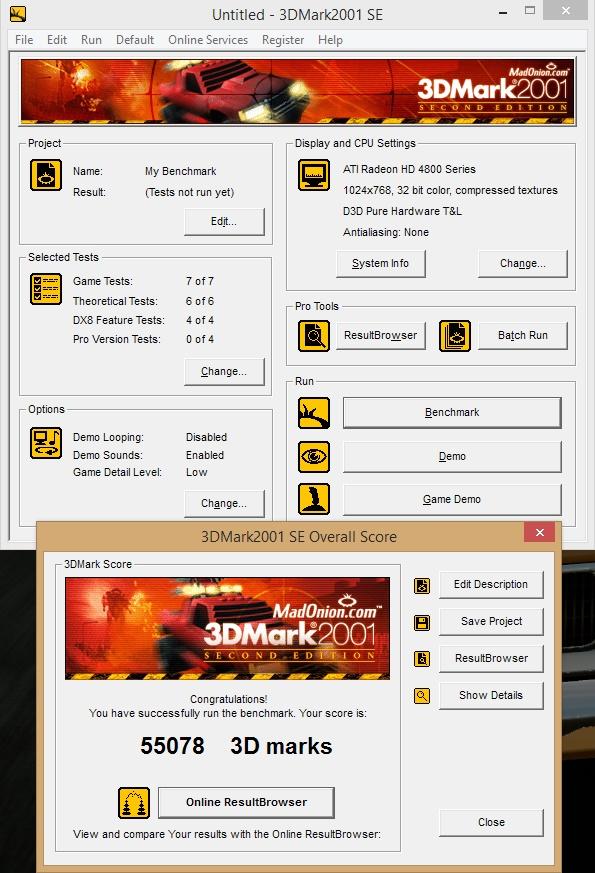Click the Edit... button in Project section
Screen dimensions: 595x873
[x=224, y=222]
